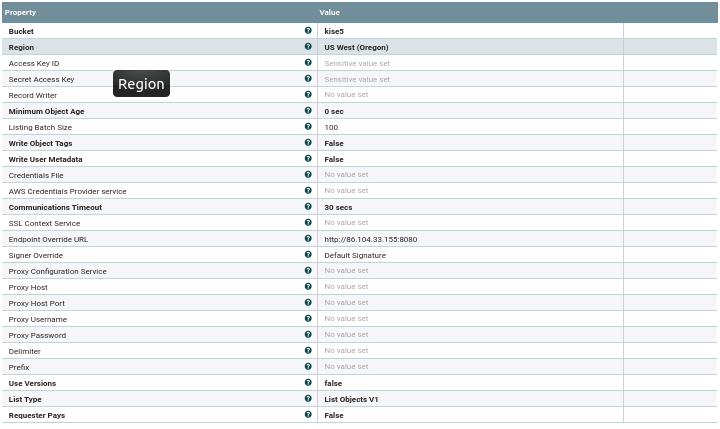The height and width of the screenshot is (429, 720).
Task: Show help for Signer Override
Action: (308, 254)
